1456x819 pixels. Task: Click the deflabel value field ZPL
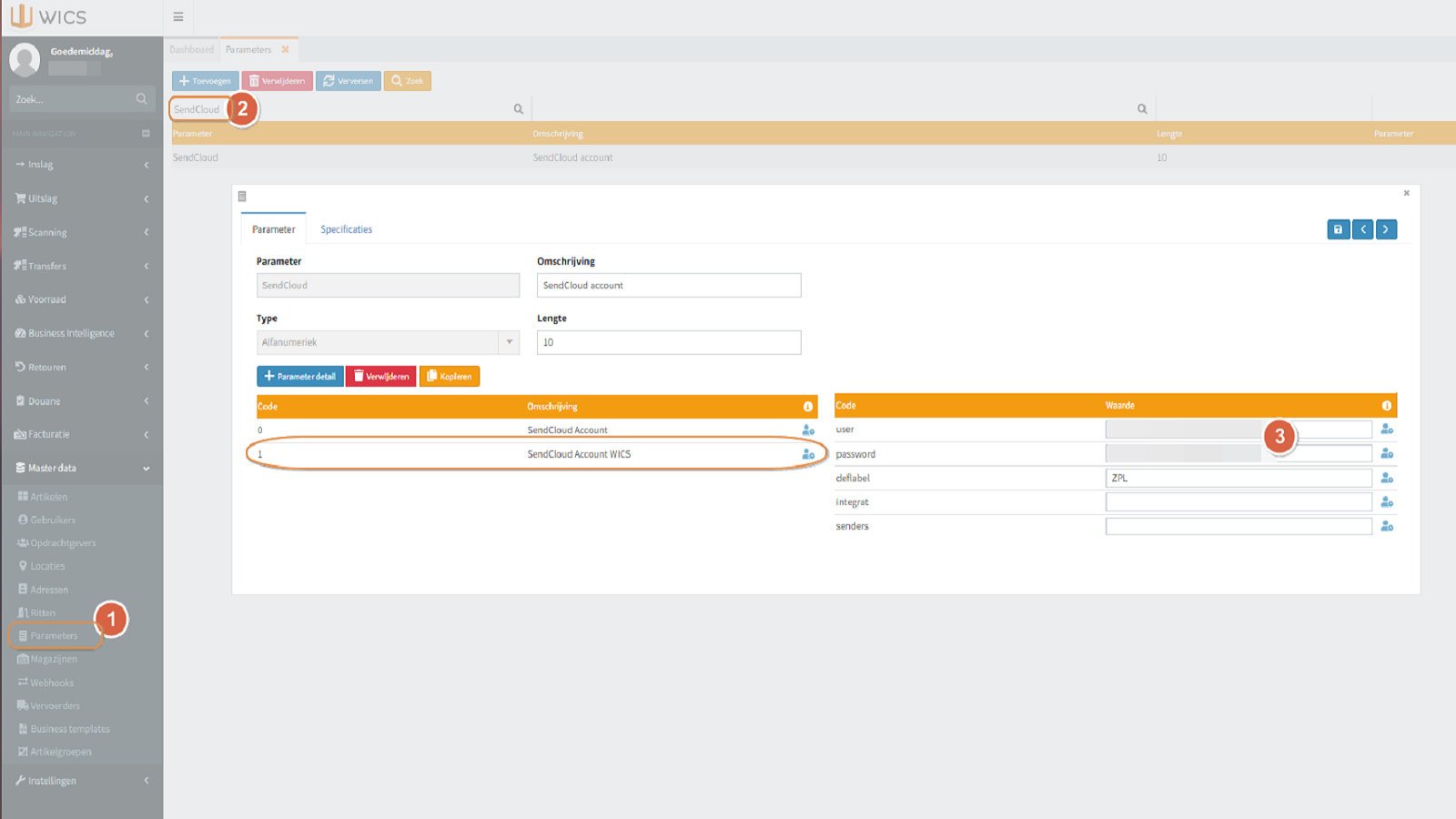click(x=1239, y=478)
